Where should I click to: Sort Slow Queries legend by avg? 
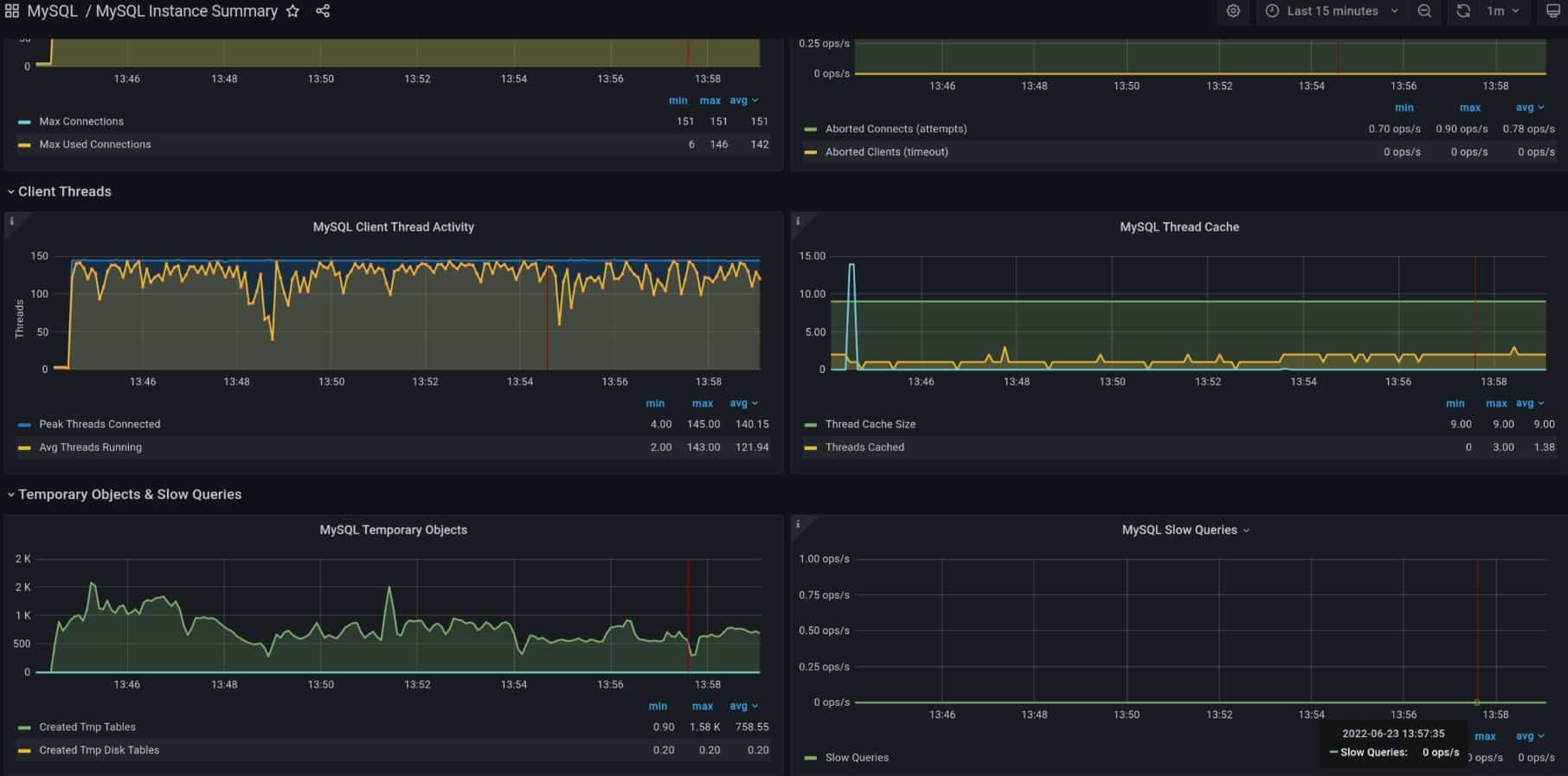(1530, 736)
